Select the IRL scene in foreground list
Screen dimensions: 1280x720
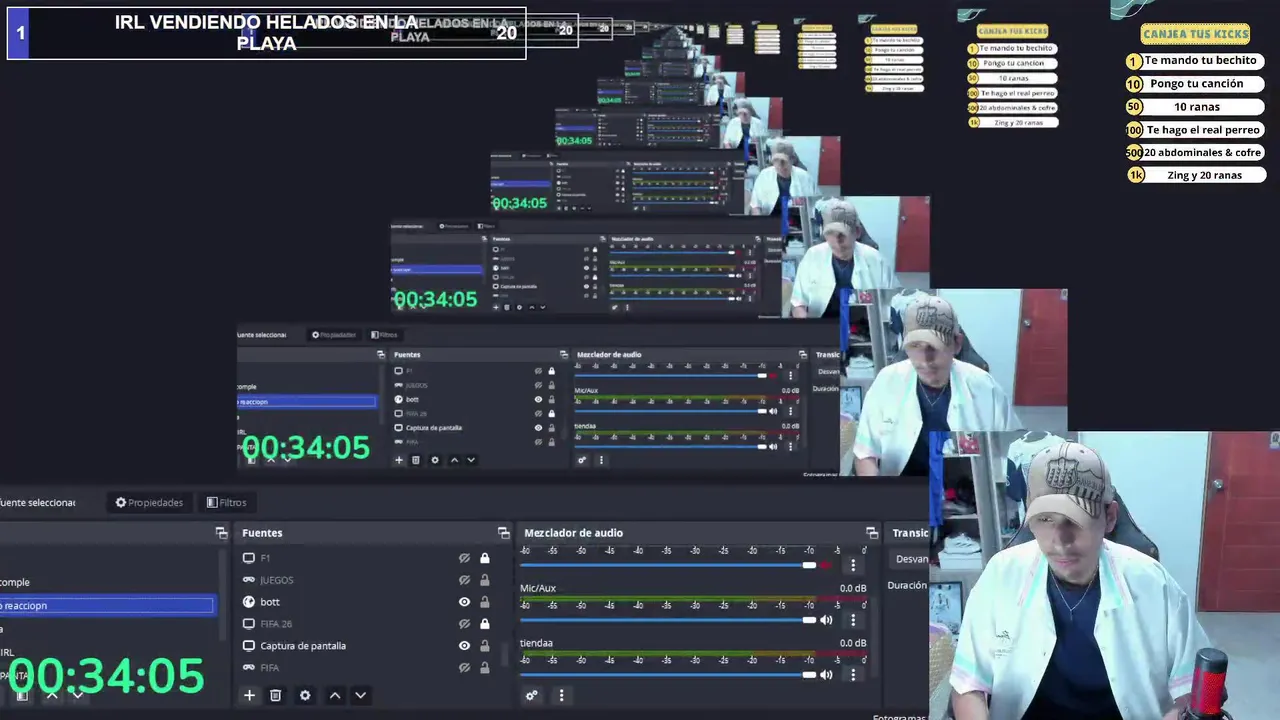(x=106, y=652)
